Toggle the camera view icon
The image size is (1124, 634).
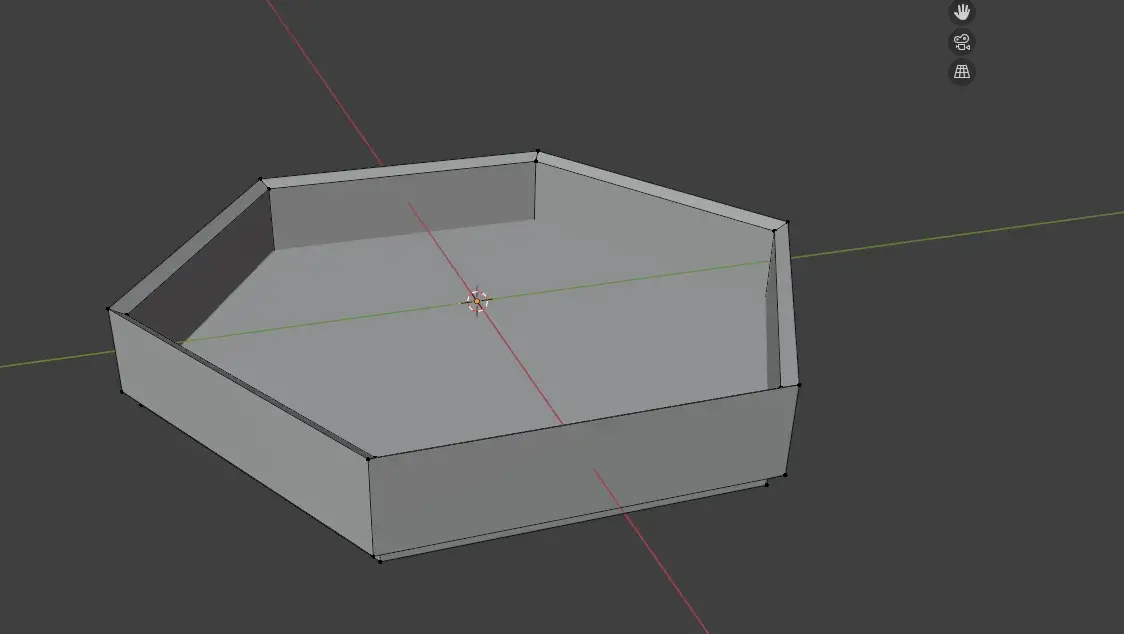(961, 42)
